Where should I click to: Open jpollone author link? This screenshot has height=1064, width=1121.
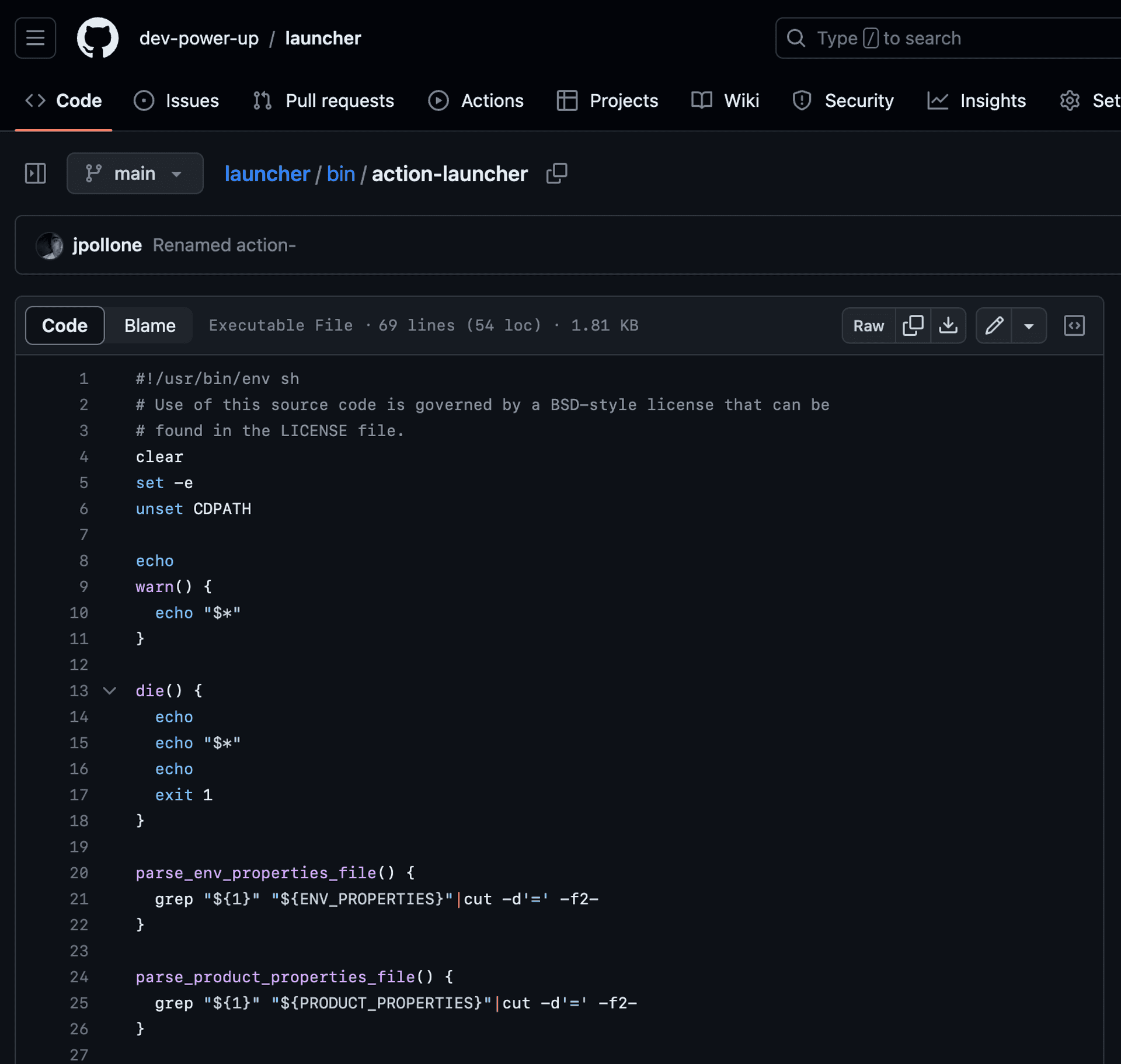point(107,245)
